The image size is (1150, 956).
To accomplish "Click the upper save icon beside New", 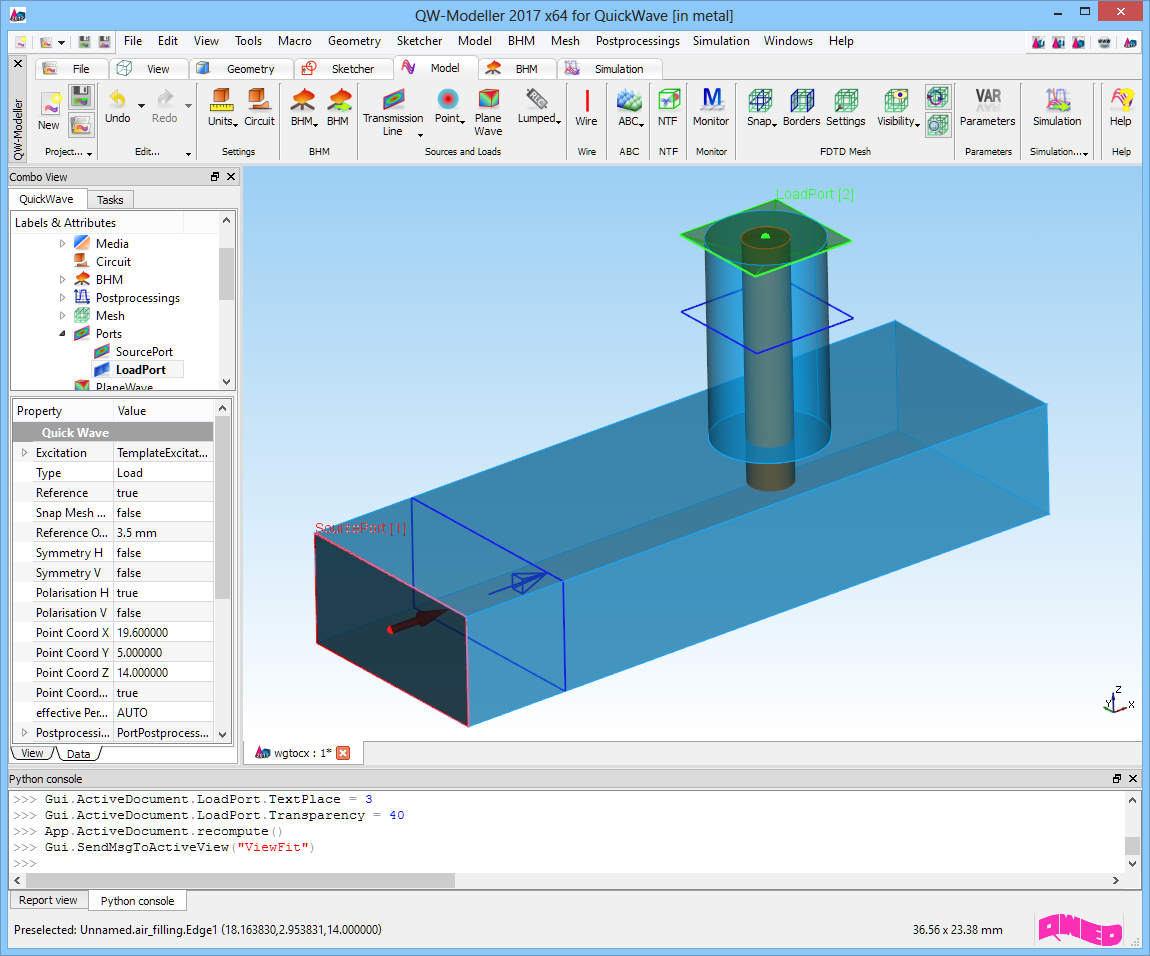I will tap(81, 98).
